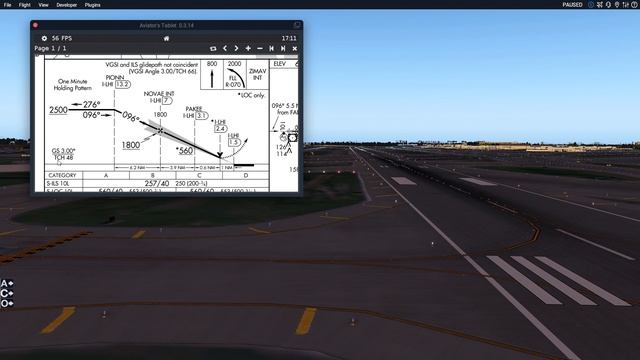Rotate the chart page
Viewport: 640px width, 360px height.
coord(213,49)
